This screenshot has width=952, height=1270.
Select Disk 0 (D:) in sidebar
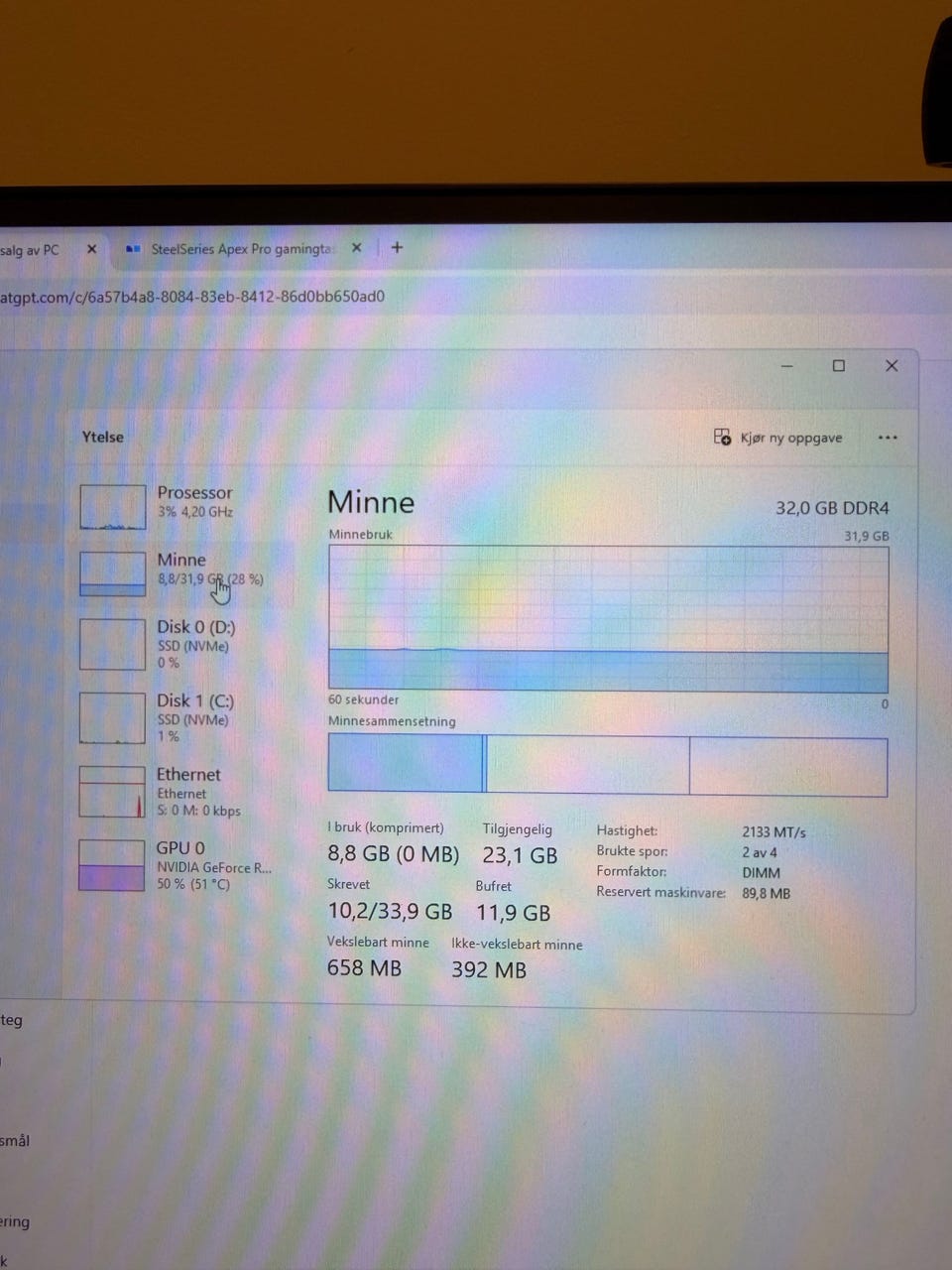[185, 644]
